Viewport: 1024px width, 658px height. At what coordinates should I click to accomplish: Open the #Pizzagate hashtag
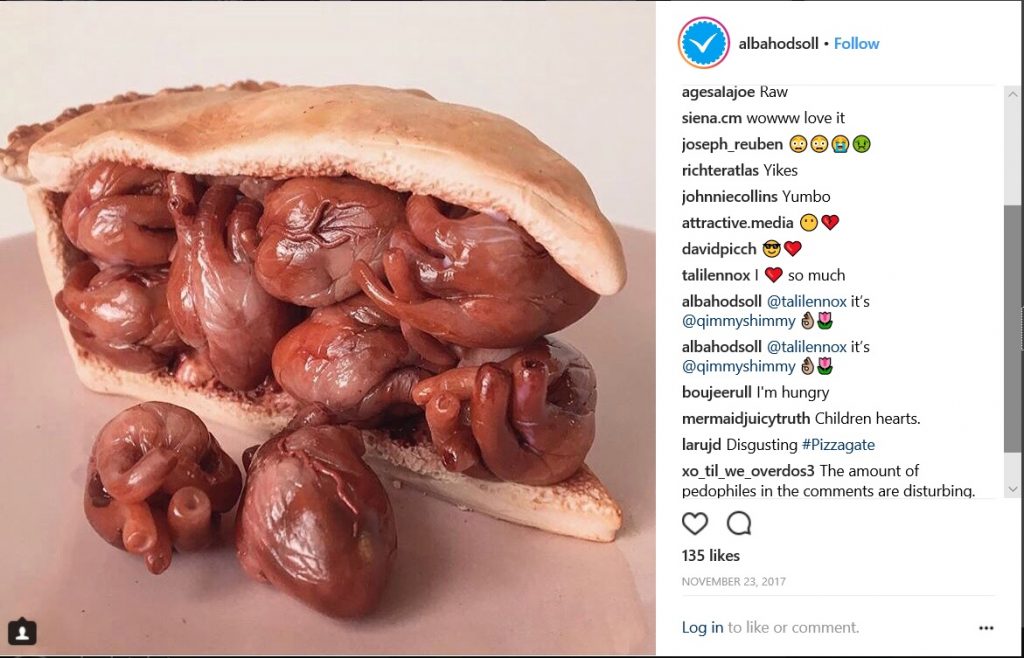coord(838,445)
